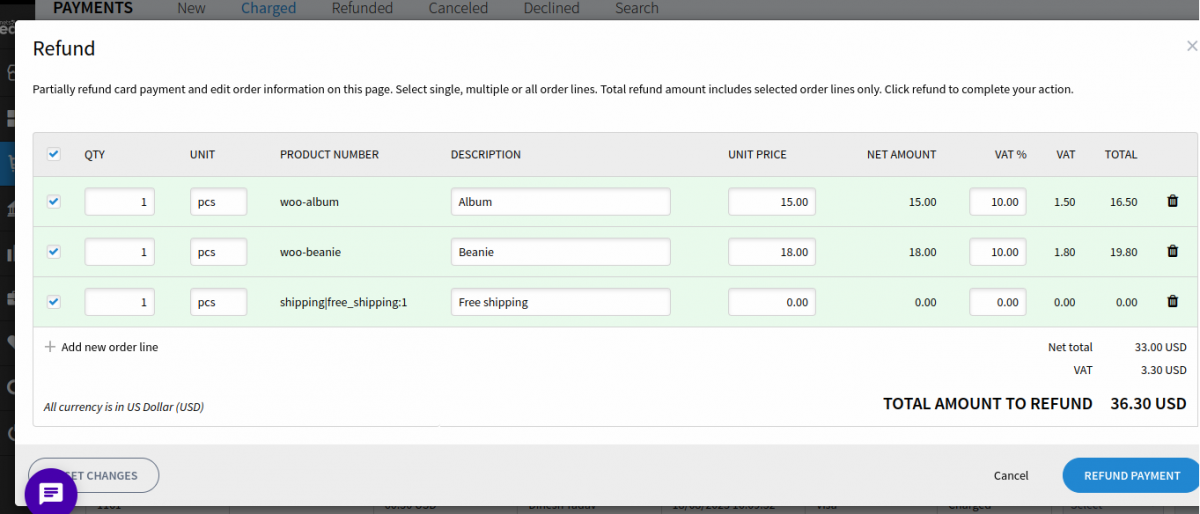Click the PRODUCT NUMBER column header

329,155
